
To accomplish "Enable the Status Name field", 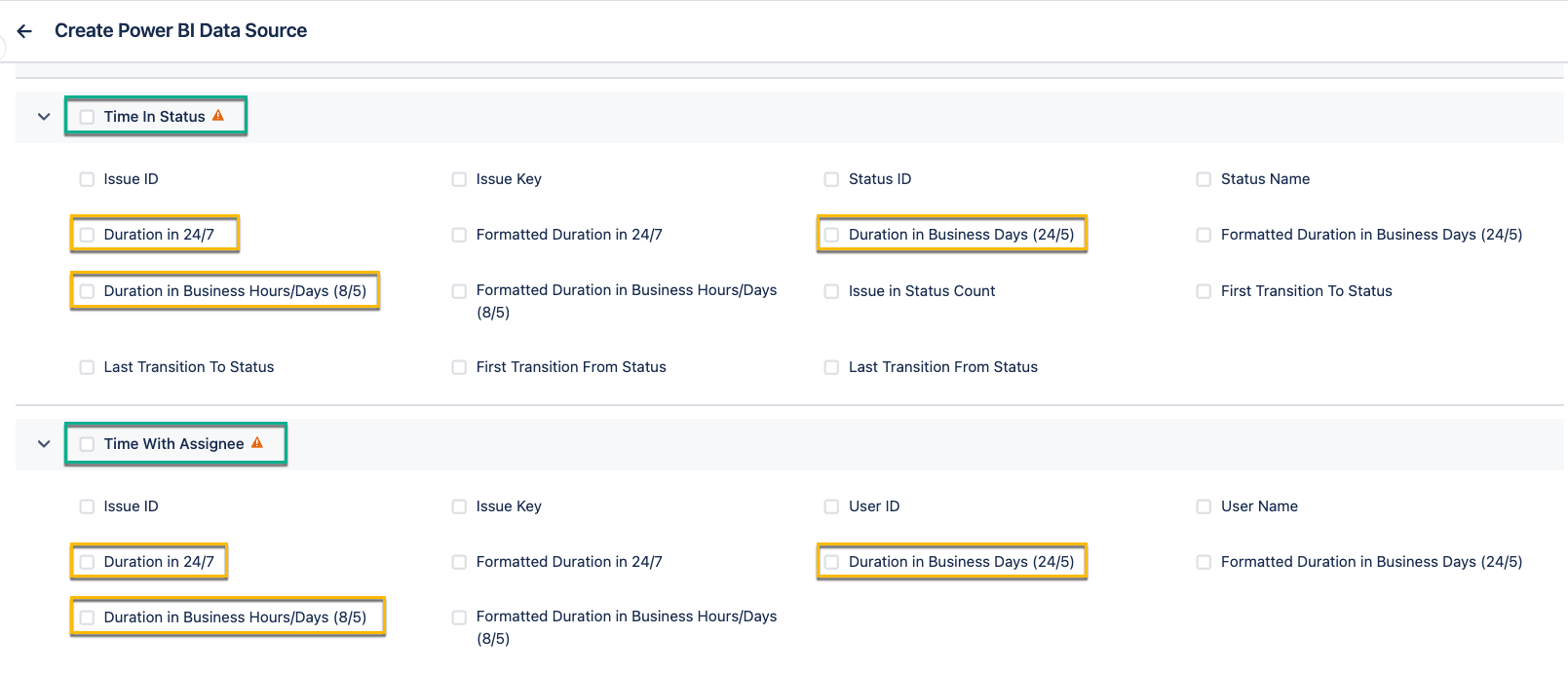I will point(1204,179).
